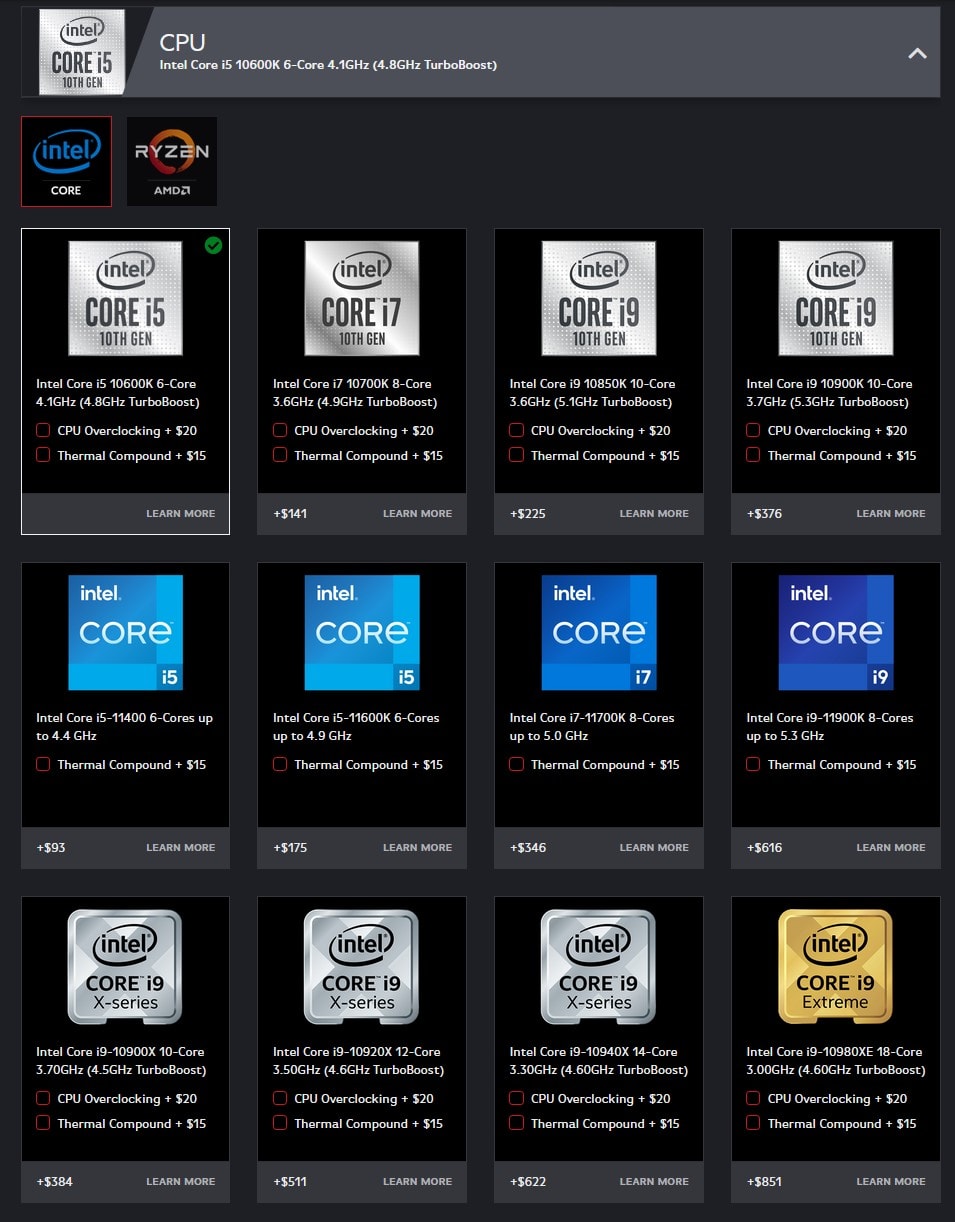The image size is (955, 1222).
Task: Check CPU Overclocking for the i9-10940X
Action: click(x=516, y=1098)
